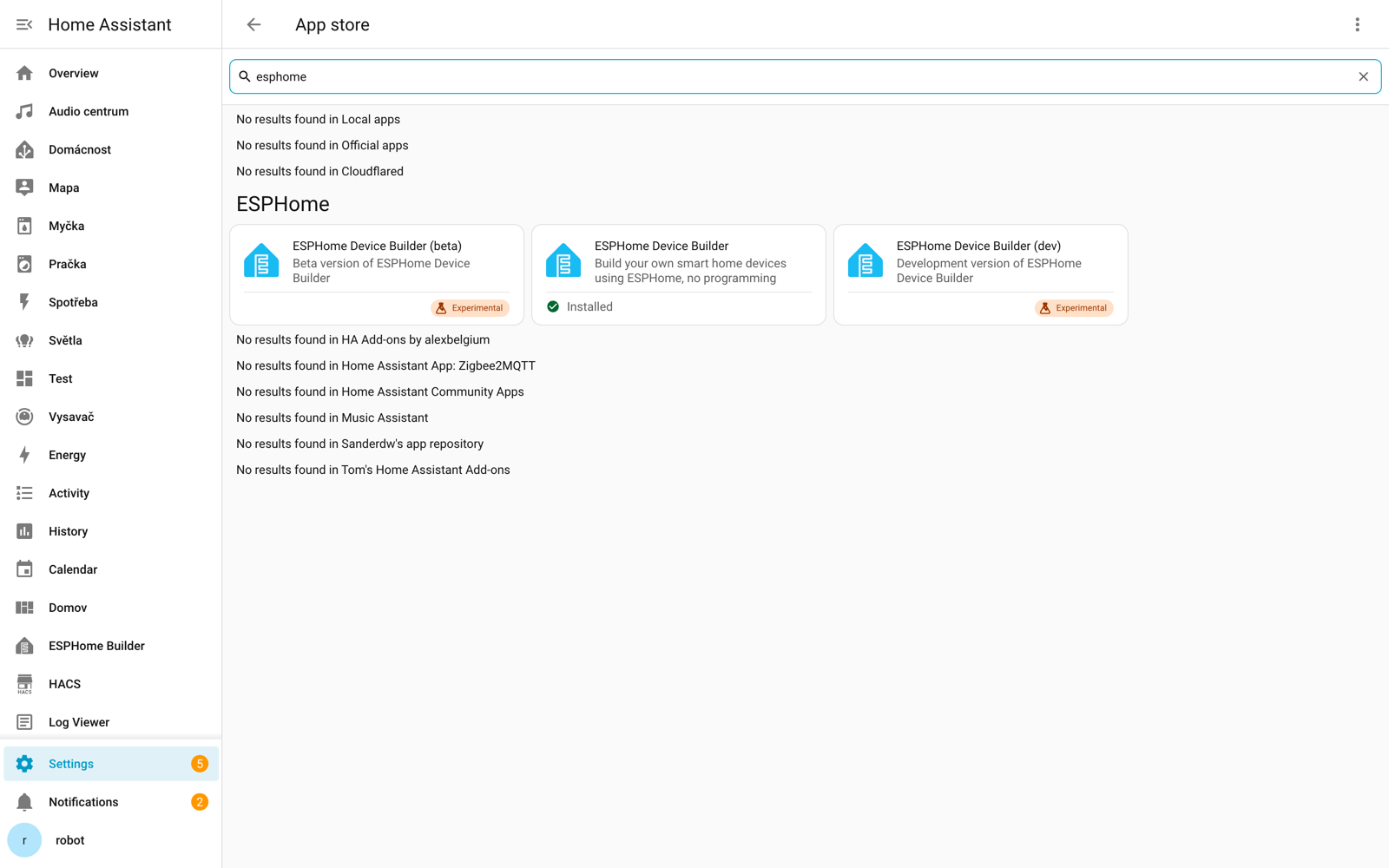
Task: Click the beta card's Experimental badge
Action: [x=470, y=308]
